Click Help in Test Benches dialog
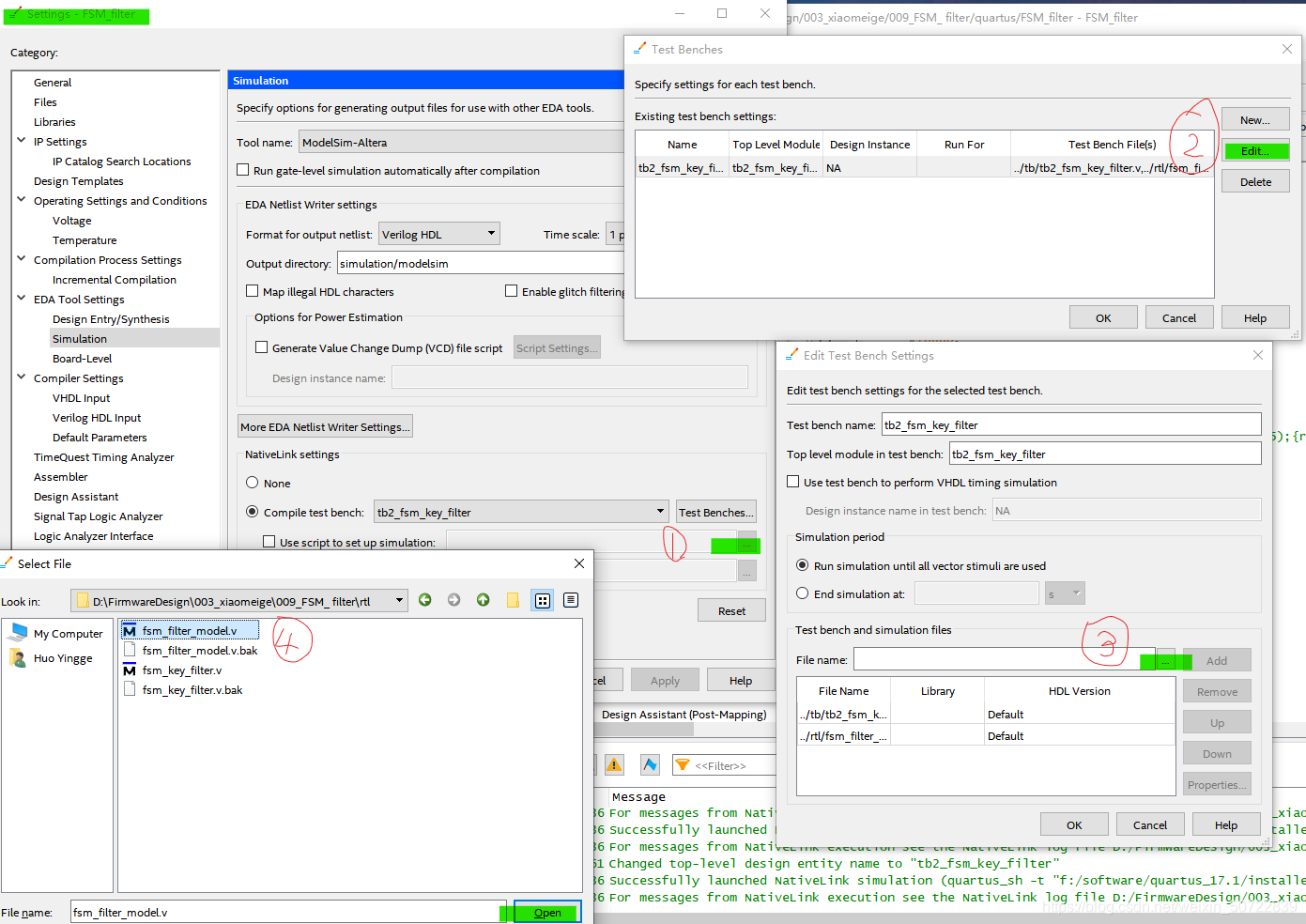This screenshot has height=924, width=1306. coord(1255,317)
